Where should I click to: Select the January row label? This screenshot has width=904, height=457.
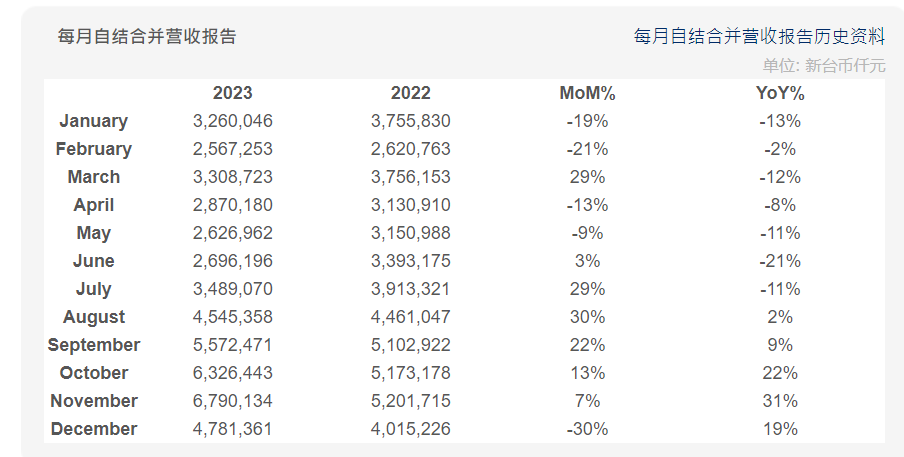(93, 121)
